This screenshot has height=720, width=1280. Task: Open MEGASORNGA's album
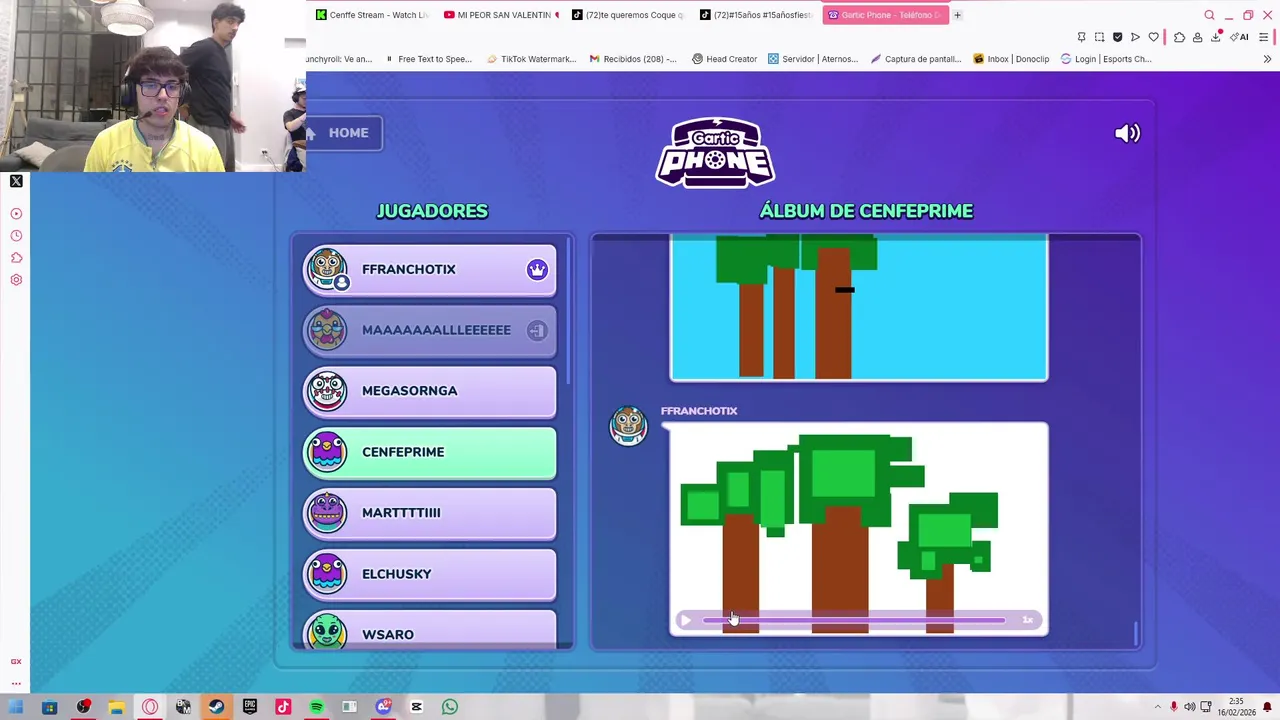click(x=430, y=392)
